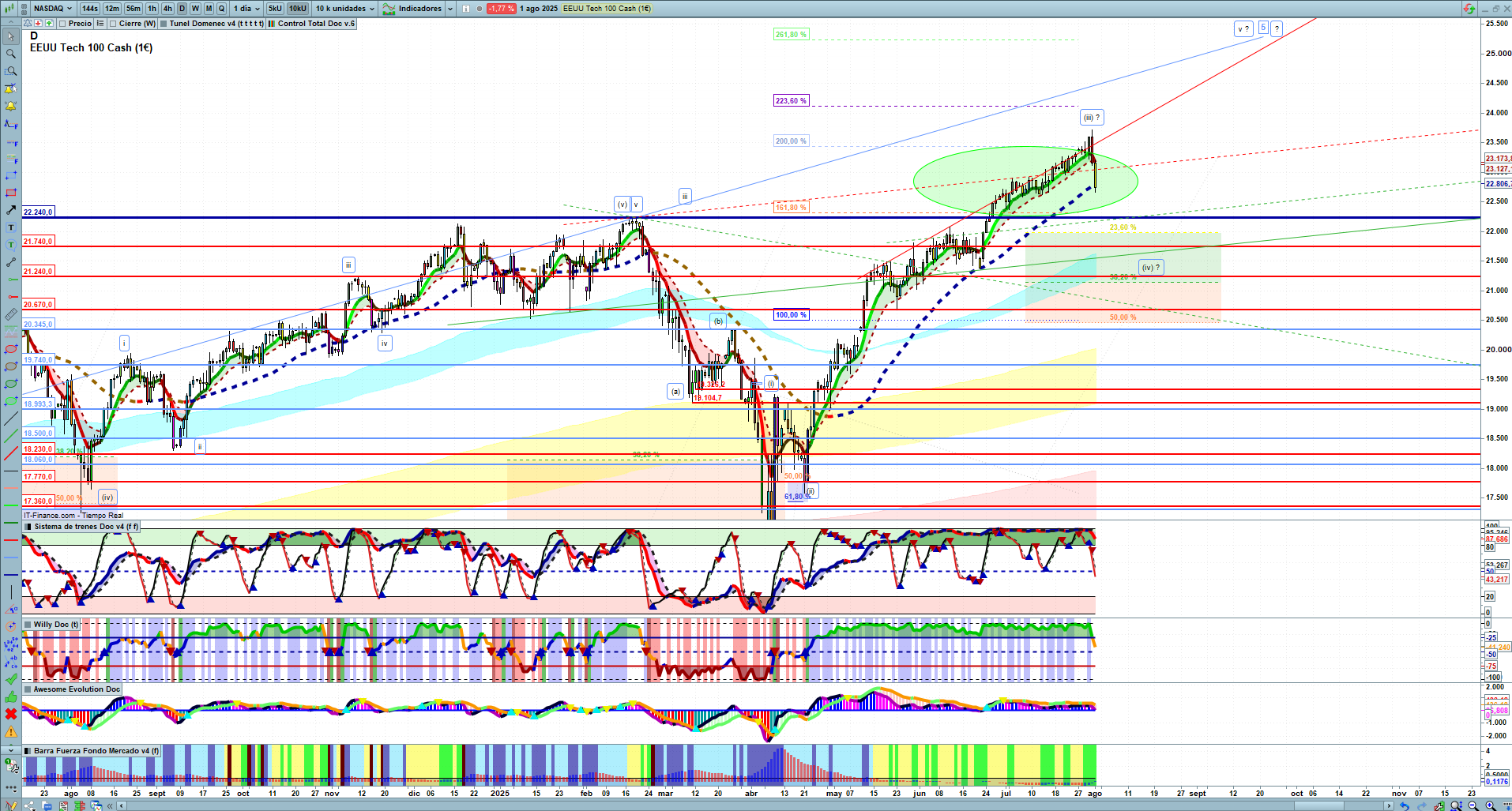Click the red X delete icon
1512x811 pixels.
click(11, 714)
